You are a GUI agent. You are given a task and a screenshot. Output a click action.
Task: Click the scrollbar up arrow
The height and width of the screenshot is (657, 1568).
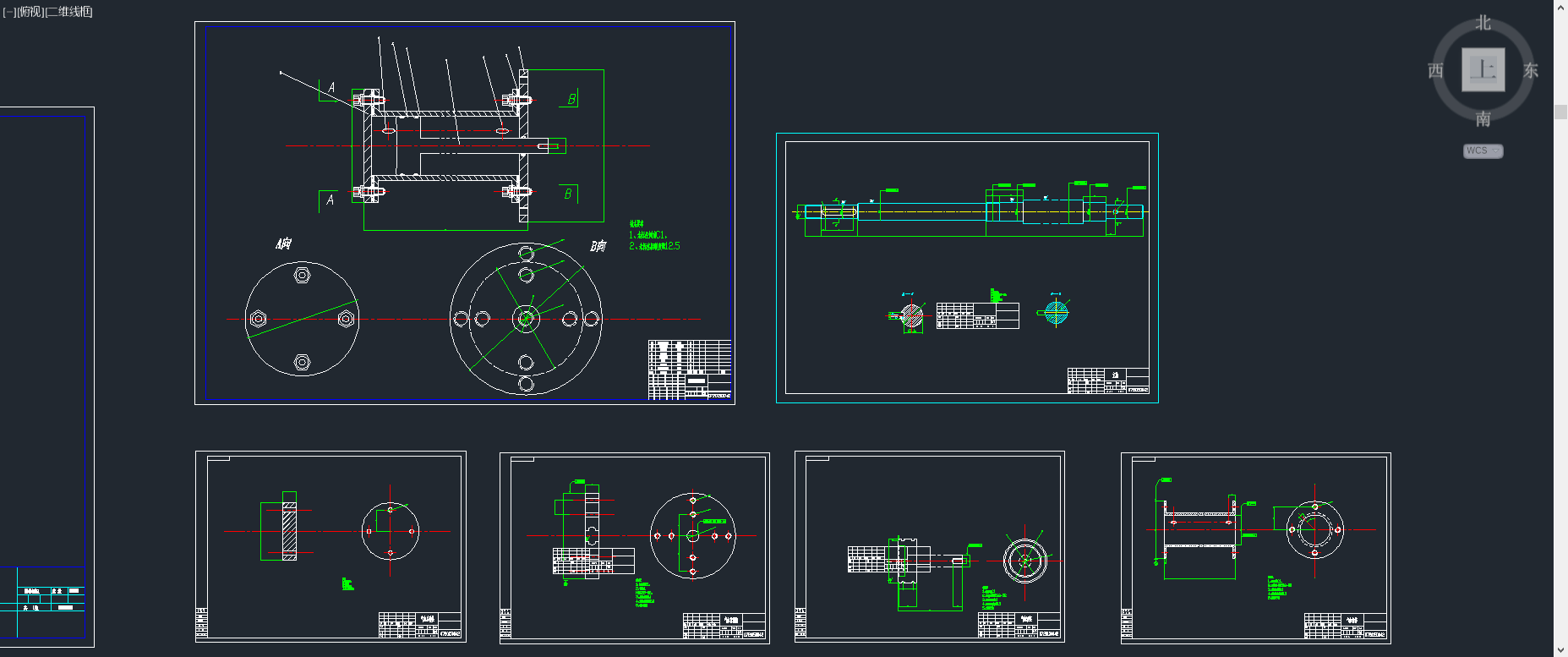(x=1560, y=7)
